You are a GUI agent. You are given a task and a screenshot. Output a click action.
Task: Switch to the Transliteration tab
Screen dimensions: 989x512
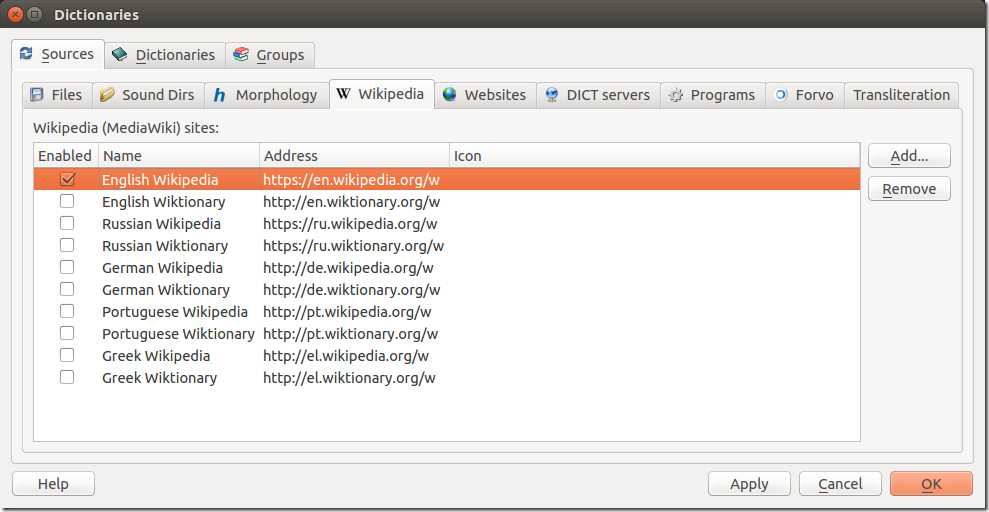[901, 95]
